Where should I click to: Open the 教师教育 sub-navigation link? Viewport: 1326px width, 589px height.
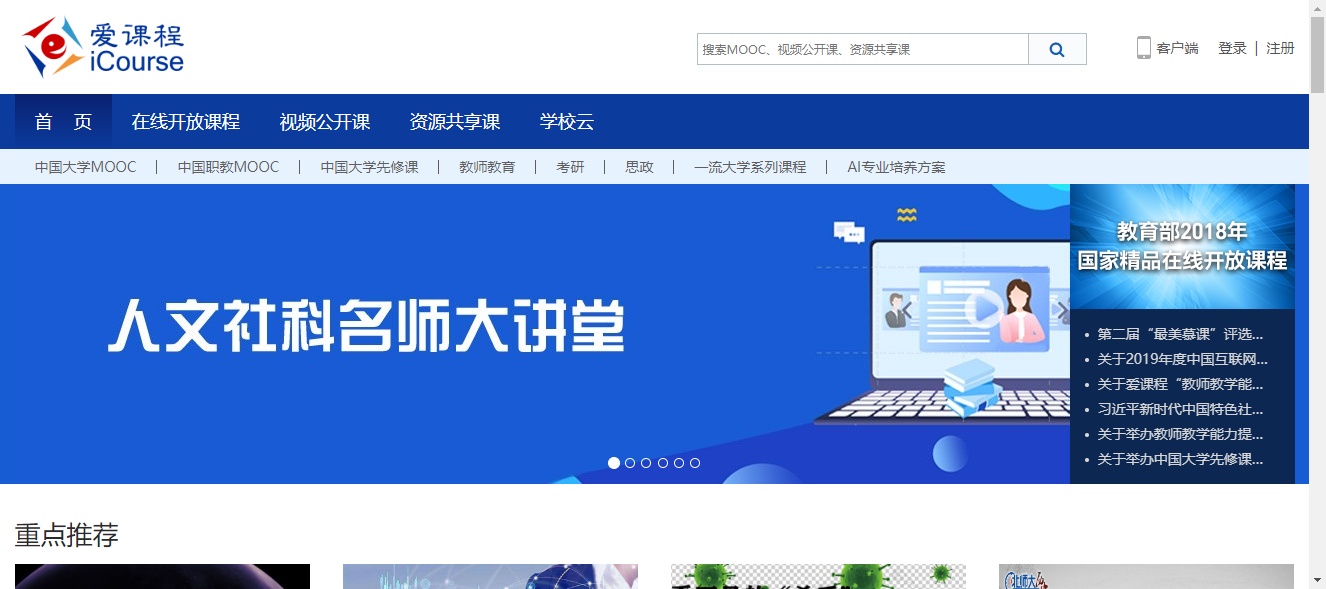pyautogui.click(x=488, y=166)
